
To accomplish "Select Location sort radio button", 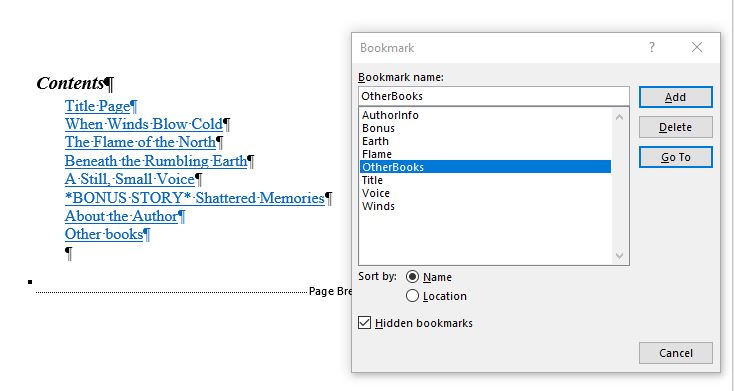I will pyautogui.click(x=412, y=296).
